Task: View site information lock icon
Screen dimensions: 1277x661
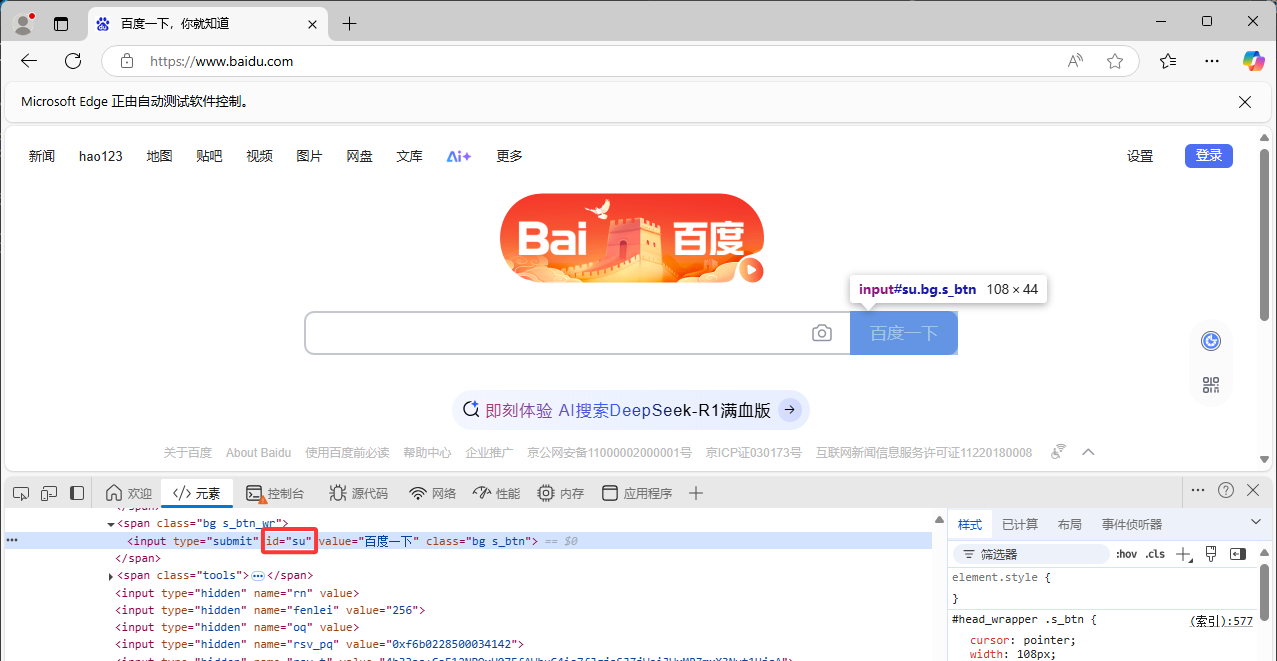Action: [127, 61]
